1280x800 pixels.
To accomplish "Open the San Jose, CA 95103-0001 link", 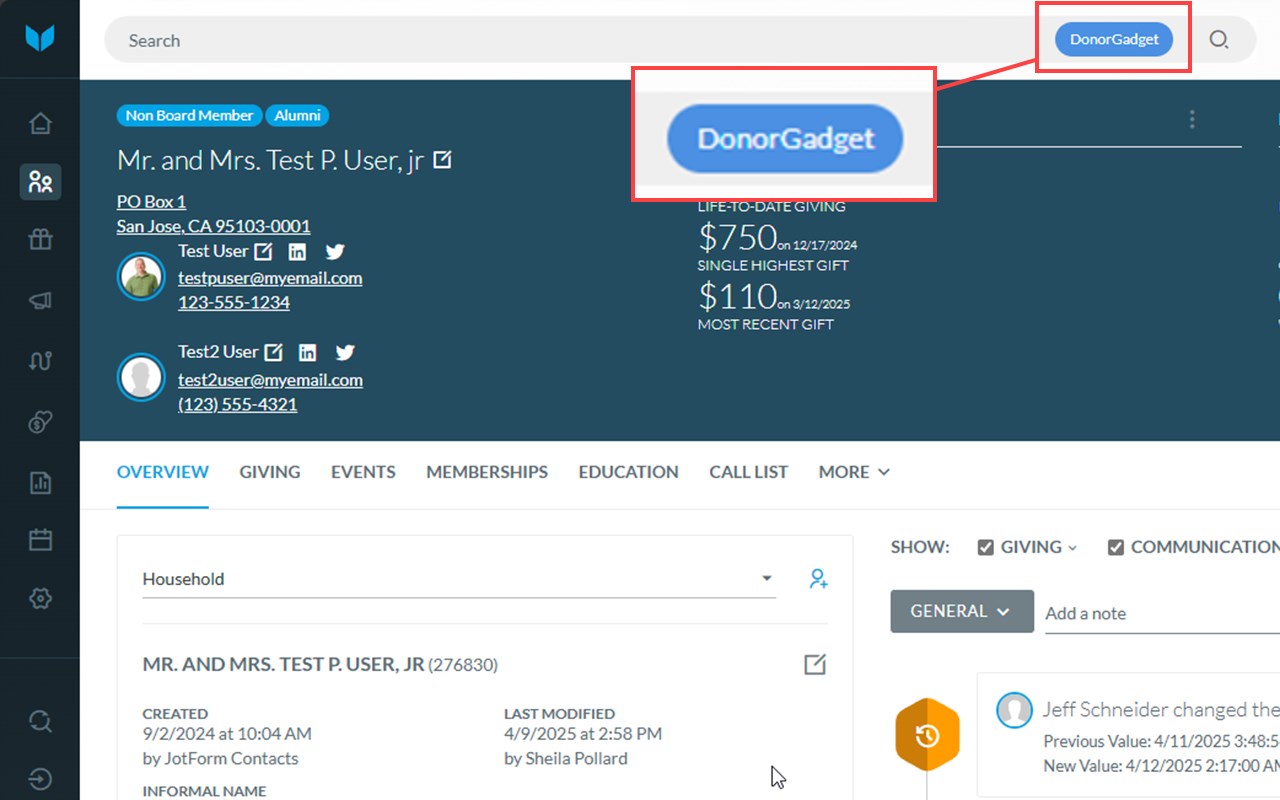I will pyautogui.click(x=213, y=226).
